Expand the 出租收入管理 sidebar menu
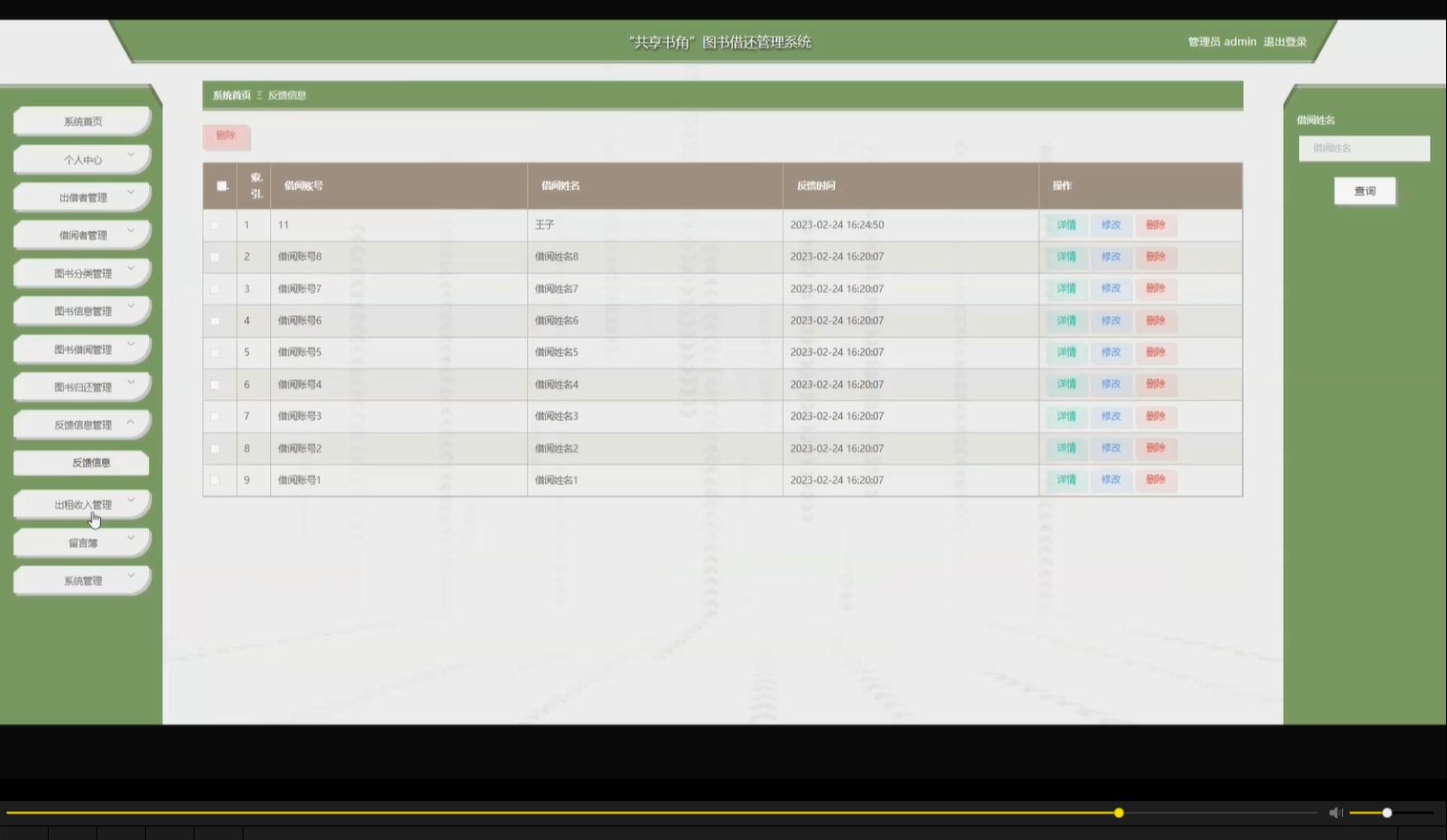The width and height of the screenshot is (1447, 840). point(82,504)
